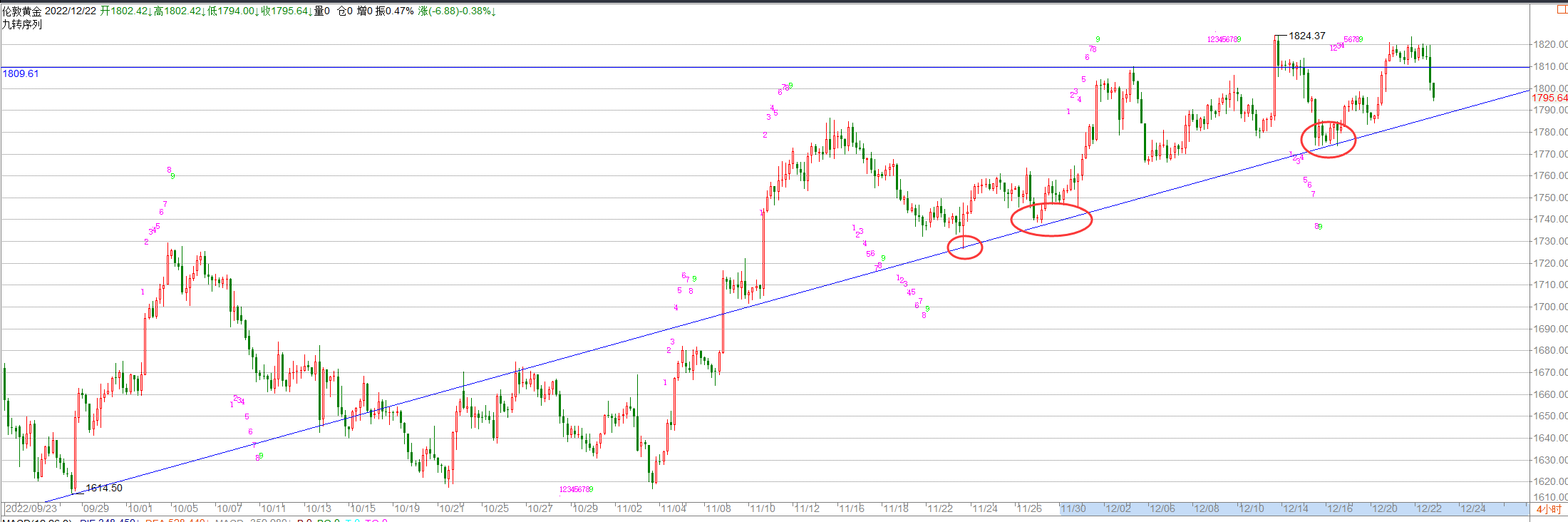Click the 振0.47% amplitude value
Screen dimensions: 1568x522
(393, 11)
